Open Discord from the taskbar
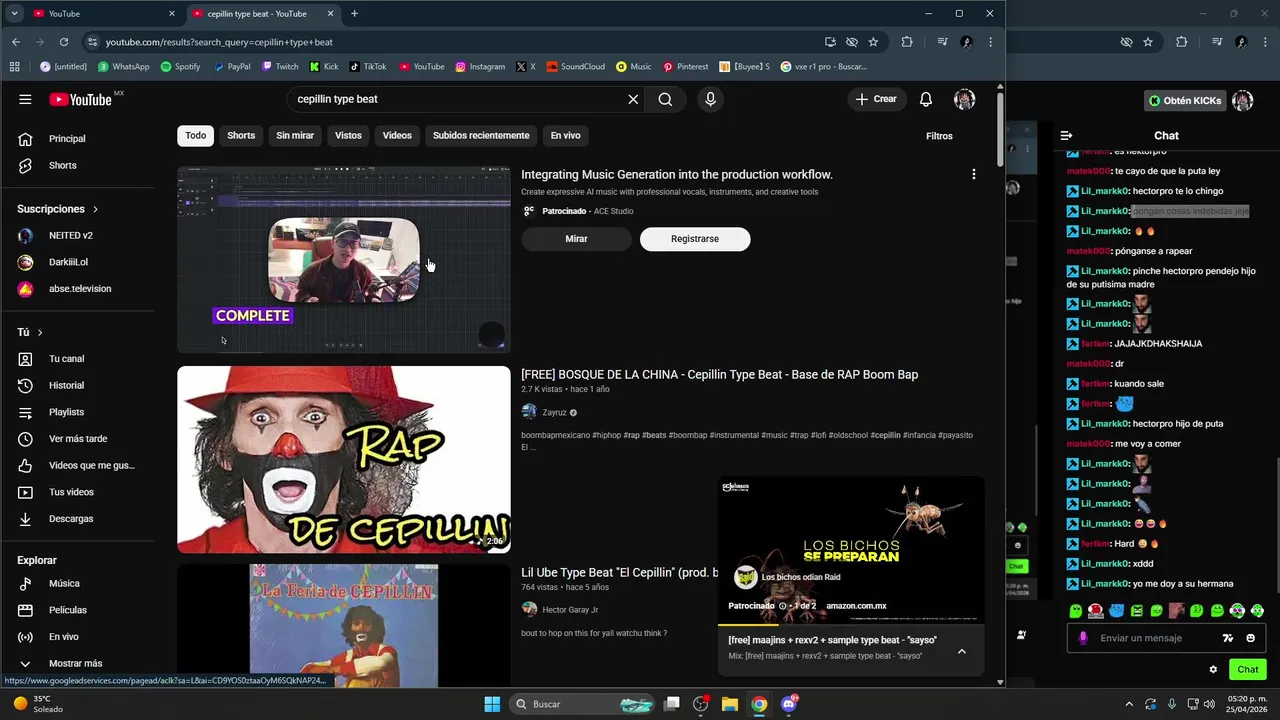The height and width of the screenshot is (720, 1280). pyautogui.click(x=789, y=704)
